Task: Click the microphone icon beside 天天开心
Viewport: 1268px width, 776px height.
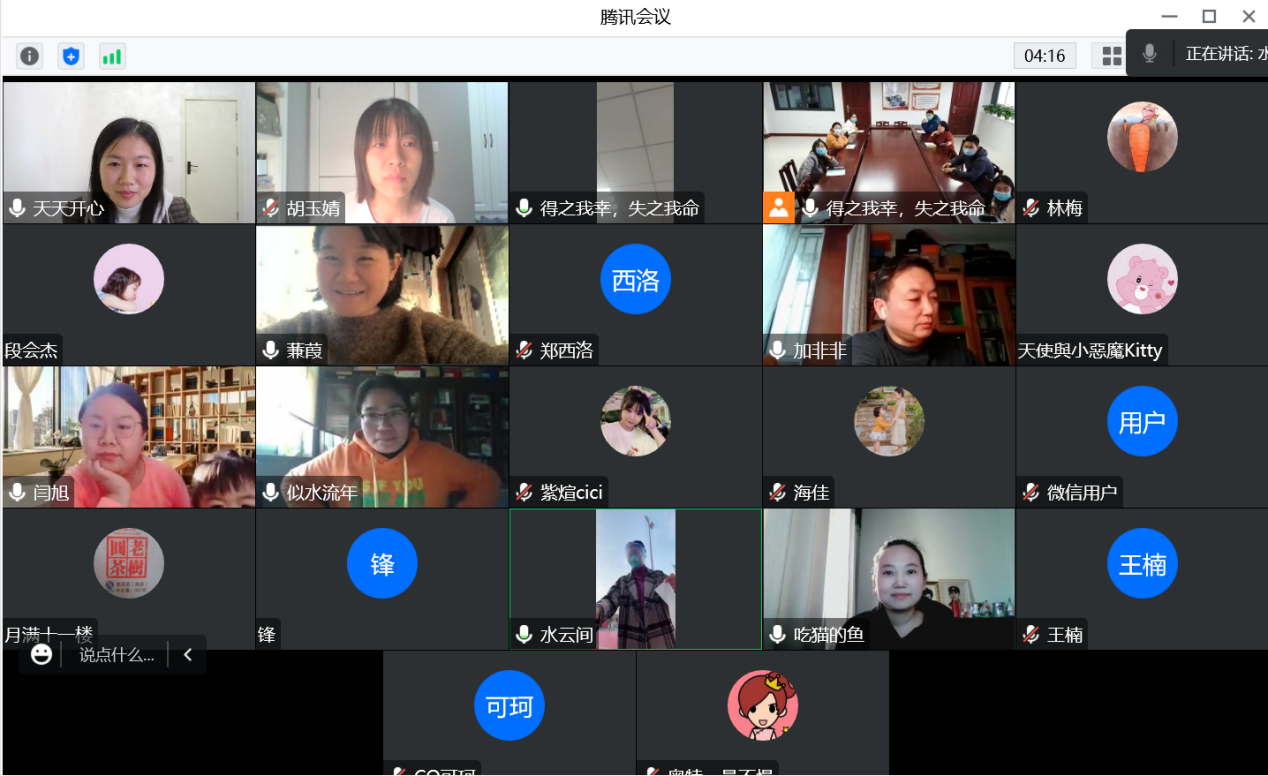Action: (x=17, y=208)
